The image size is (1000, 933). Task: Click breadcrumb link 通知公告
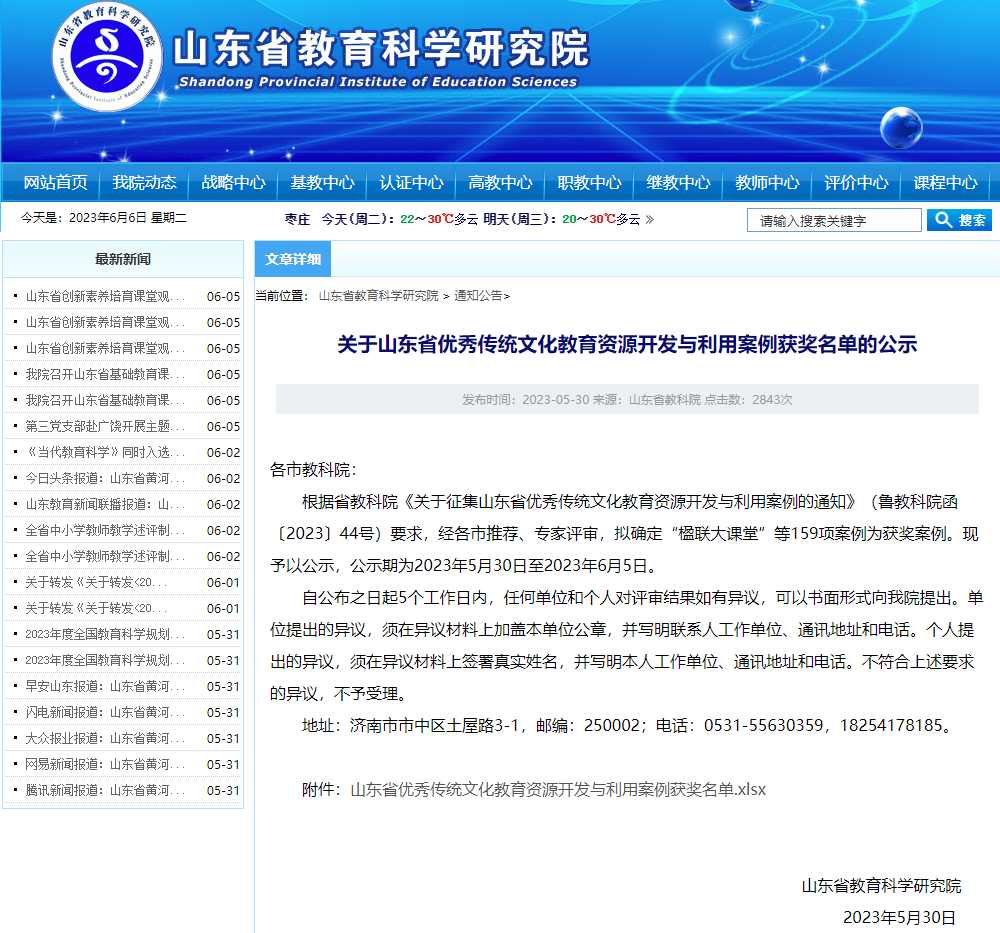tap(478, 296)
